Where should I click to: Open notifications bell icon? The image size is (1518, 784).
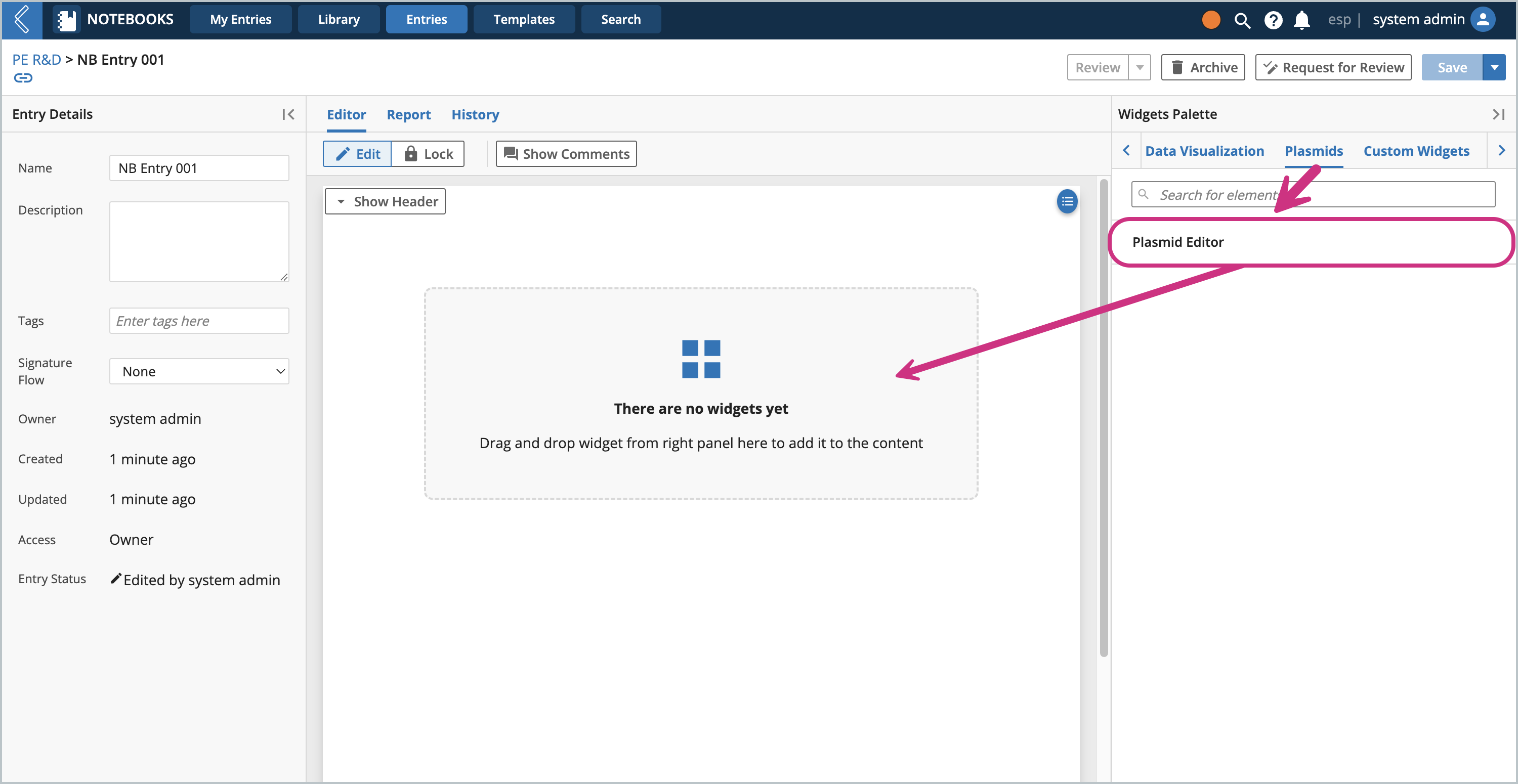point(1302,20)
